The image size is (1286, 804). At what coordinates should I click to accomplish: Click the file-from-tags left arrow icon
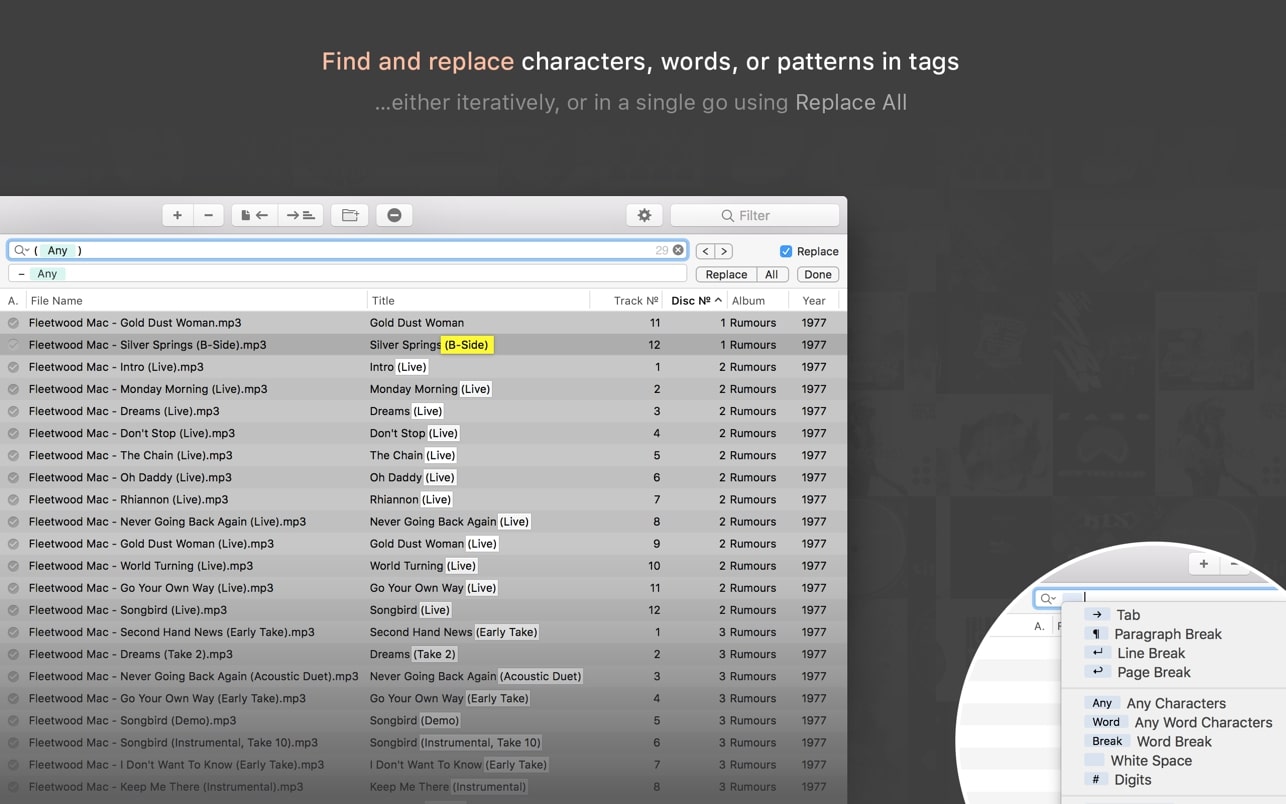(255, 215)
